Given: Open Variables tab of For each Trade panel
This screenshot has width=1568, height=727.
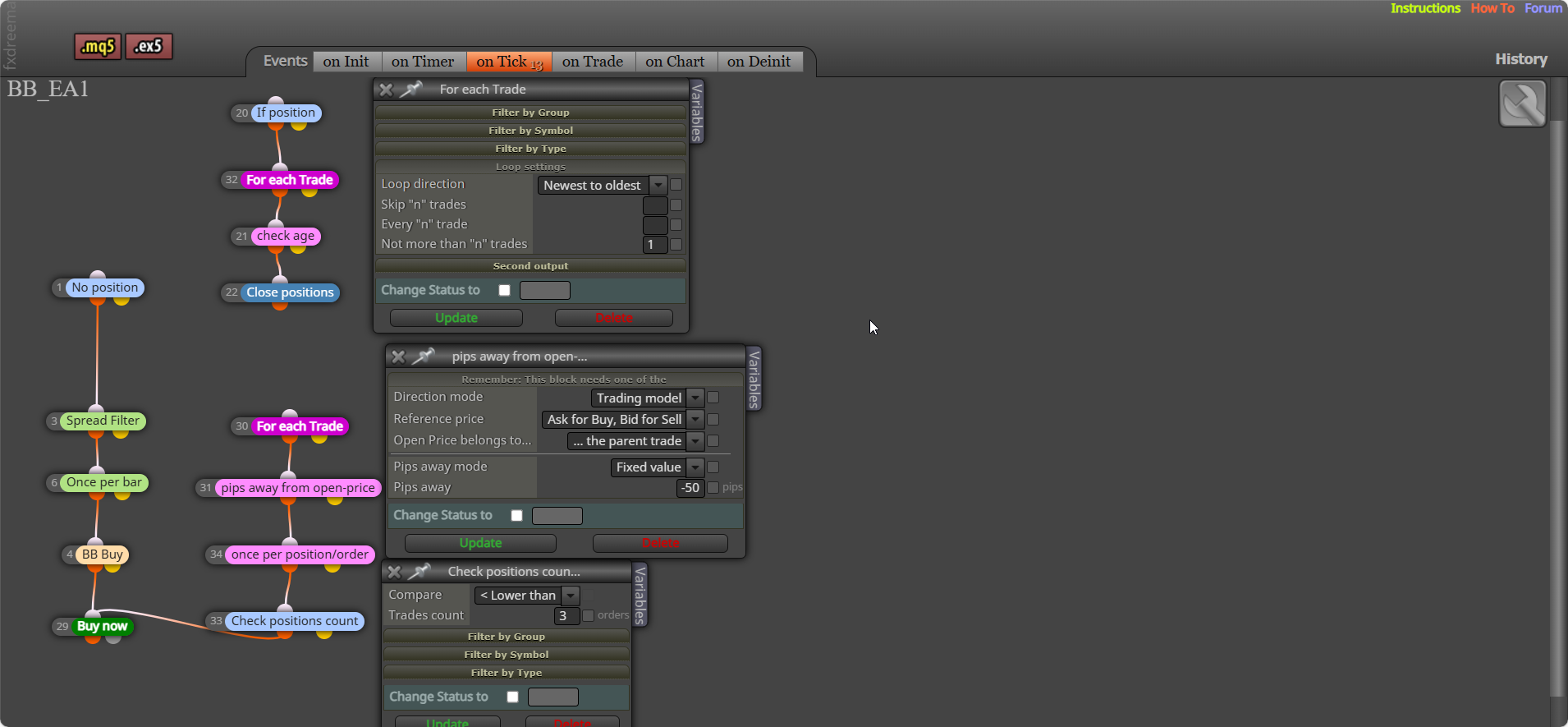Looking at the screenshot, I should click(x=697, y=112).
